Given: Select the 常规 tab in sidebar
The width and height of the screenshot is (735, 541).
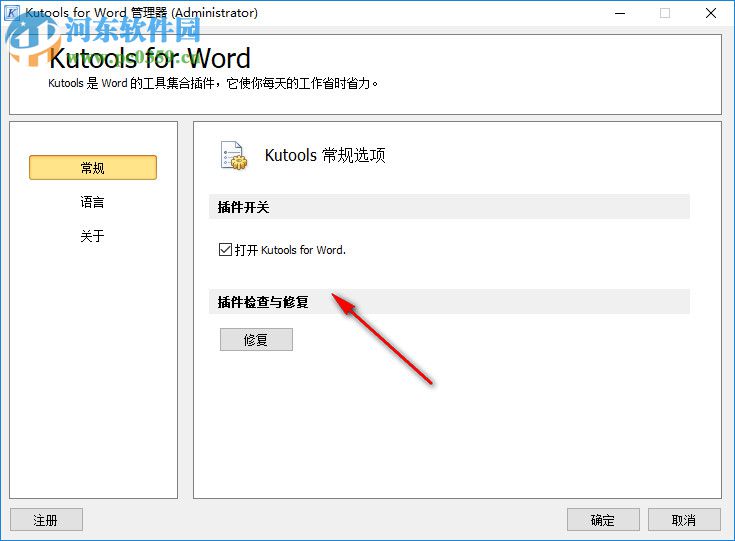Looking at the screenshot, I should click(93, 168).
